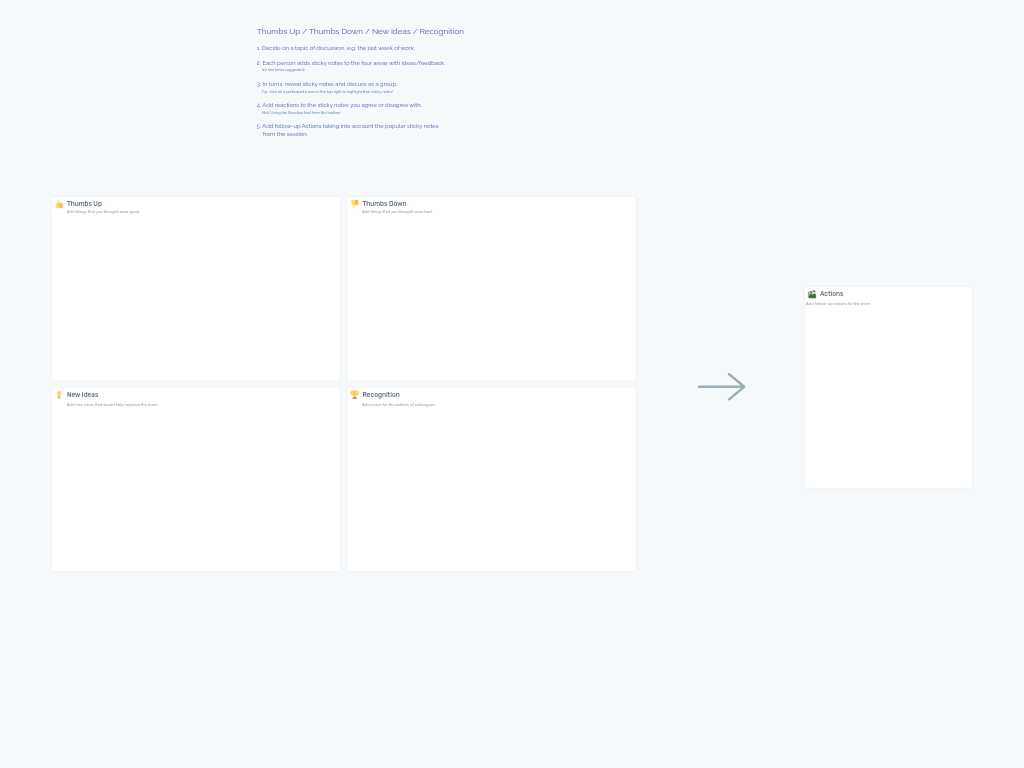
Task: Select step 5 'Add follow-up Actions' text
Action: pyautogui.click(x=347, y=130)
